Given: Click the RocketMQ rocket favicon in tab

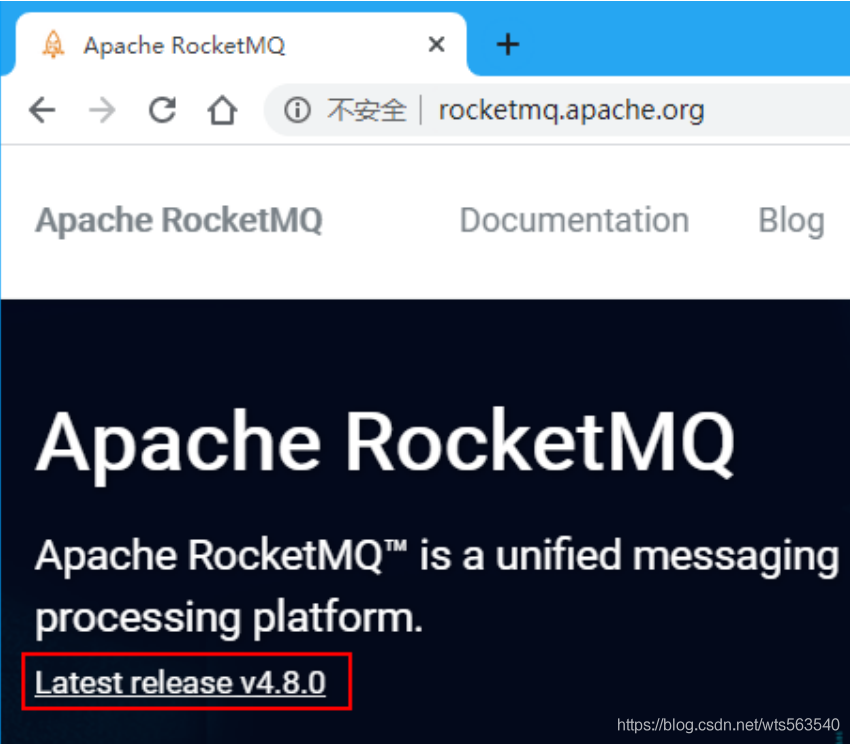Looking at the screenshot, I should pos(53,44).
